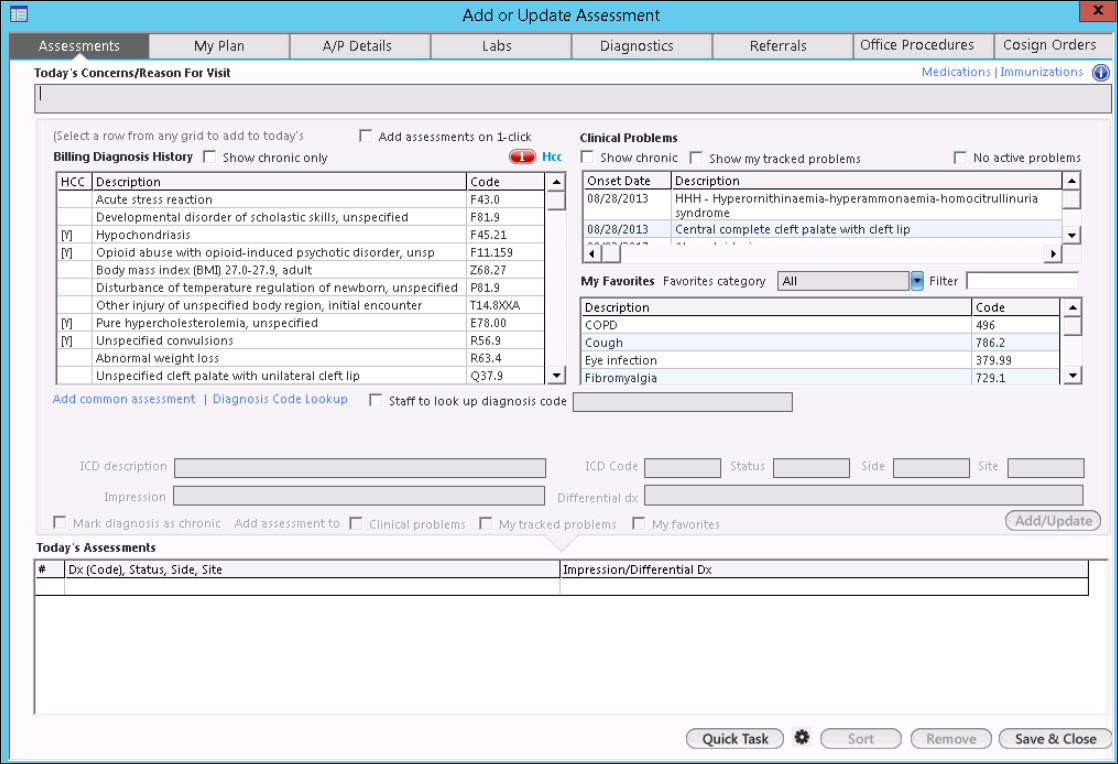The width and height of the screenshot is (1118, 764).
Task: Select the Hypochondriasis diagnosis row
Action: [x=300, y=234]
